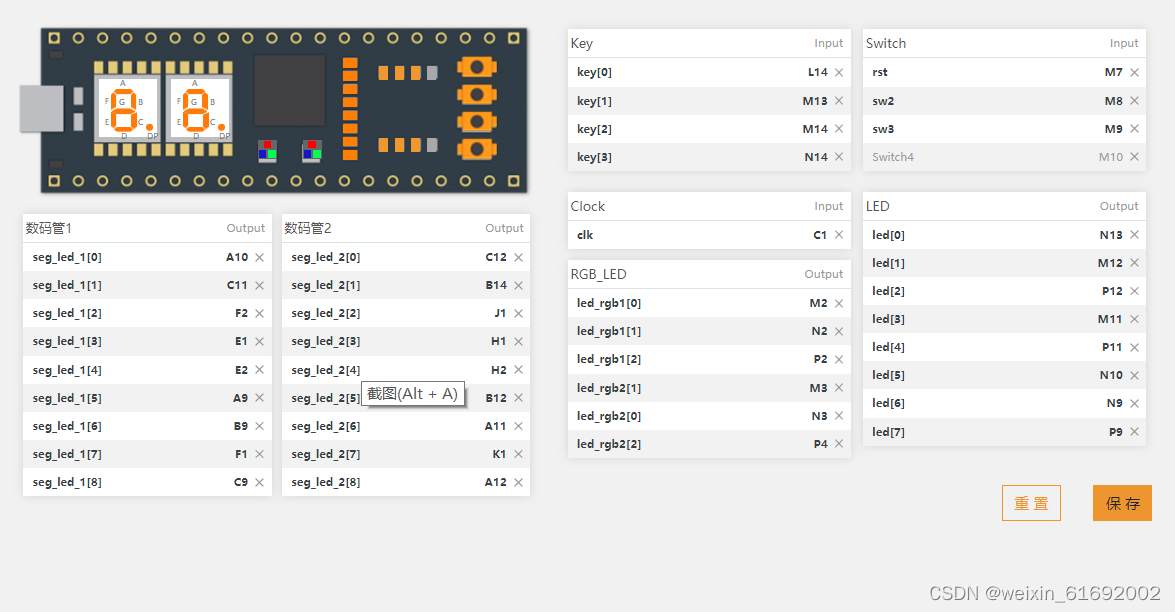Clear led_rgb2[2] pin P4
Image resolution: width=1175 pixels, height=612 pixels.
pos(839,444)
